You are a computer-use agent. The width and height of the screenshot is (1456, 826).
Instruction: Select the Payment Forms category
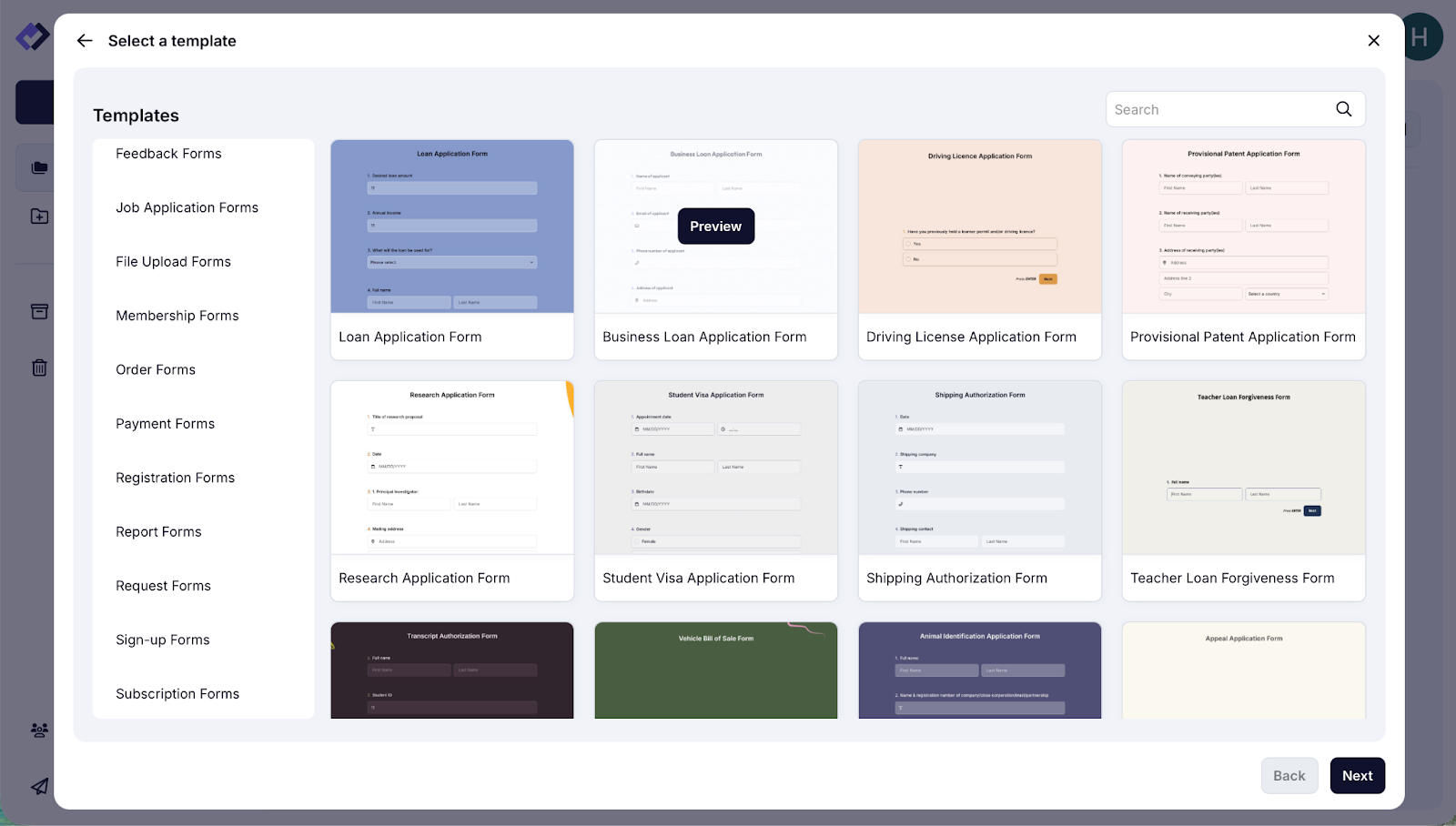(165, 423)
